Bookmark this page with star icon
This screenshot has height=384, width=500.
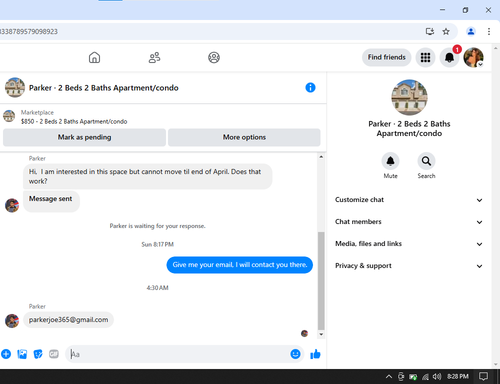[x=446, y=31]
